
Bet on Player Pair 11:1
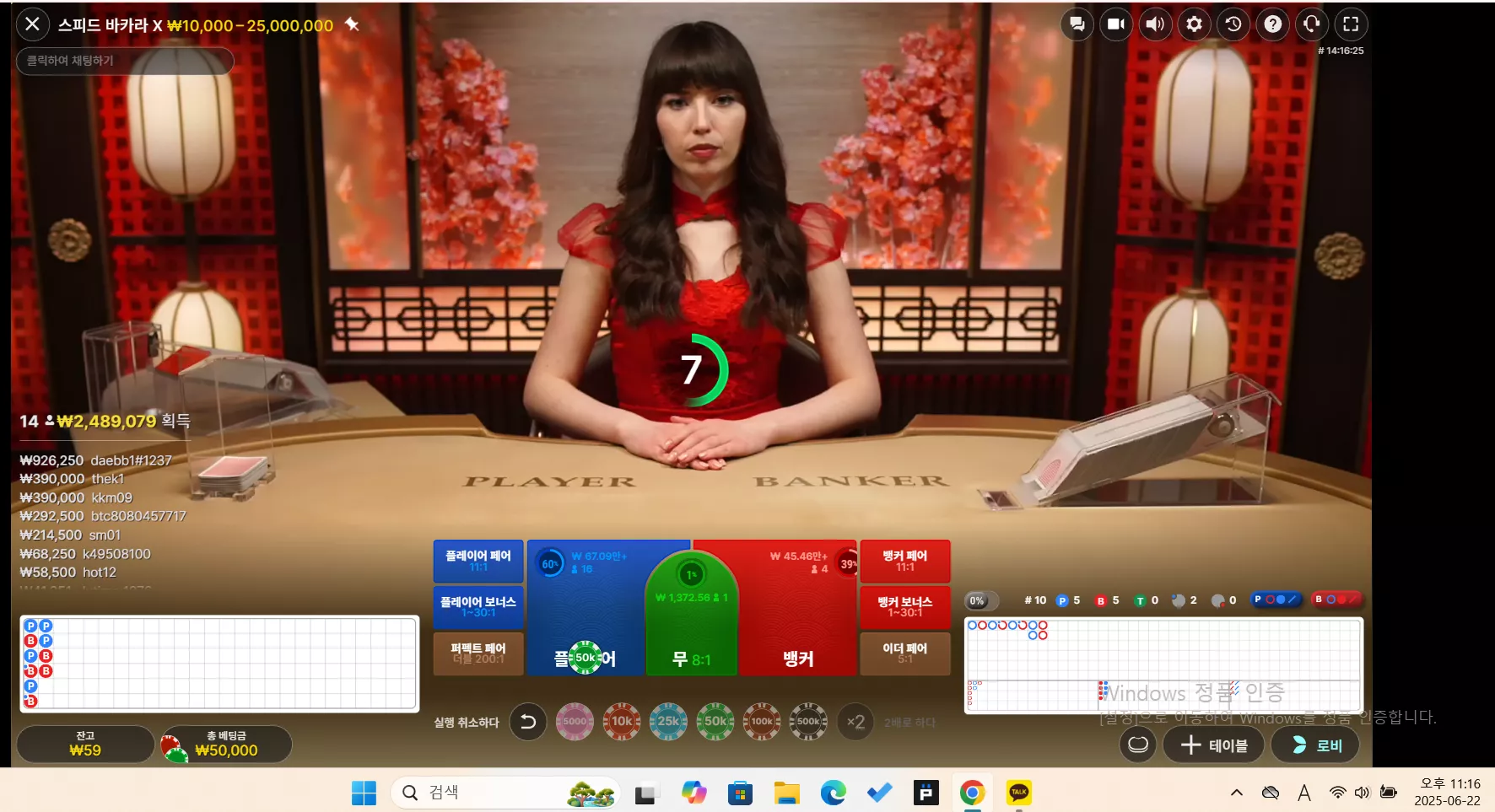tap(478, 561)
